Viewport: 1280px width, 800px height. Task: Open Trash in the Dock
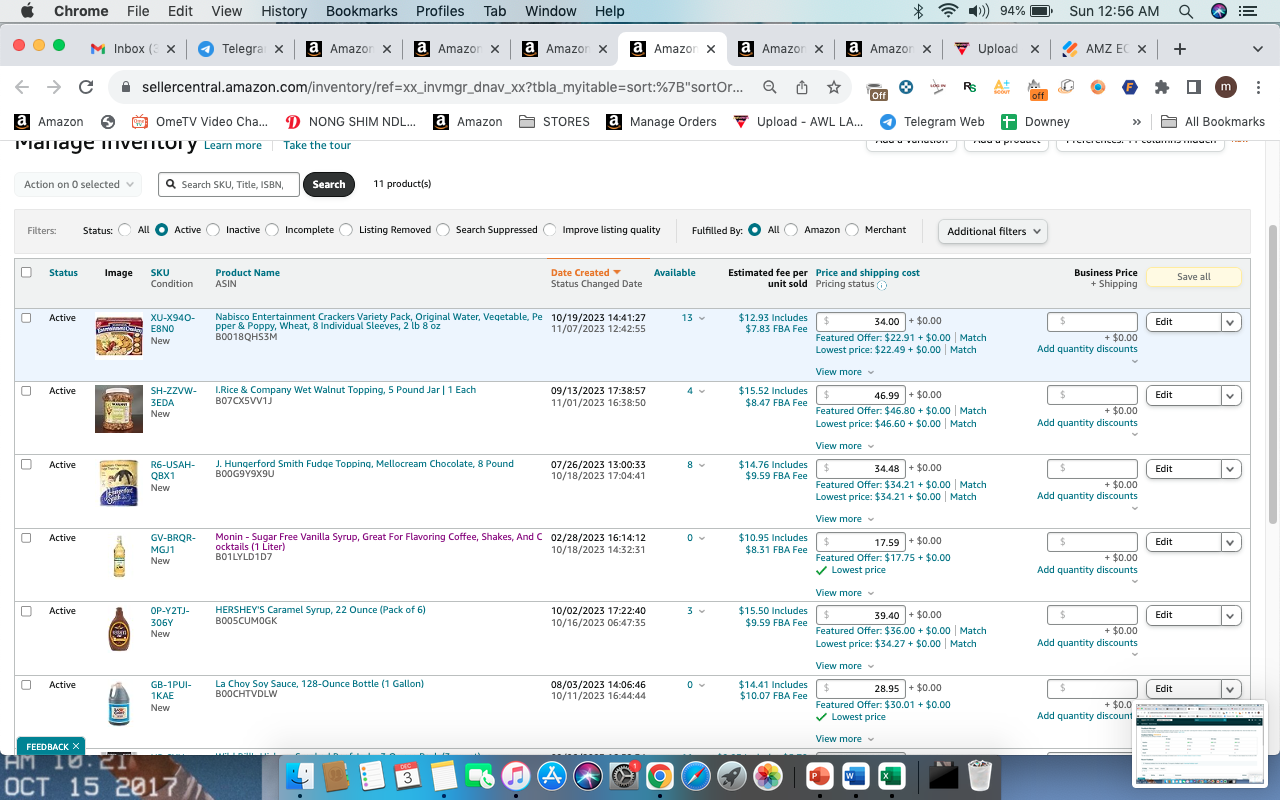pos(981,775)
